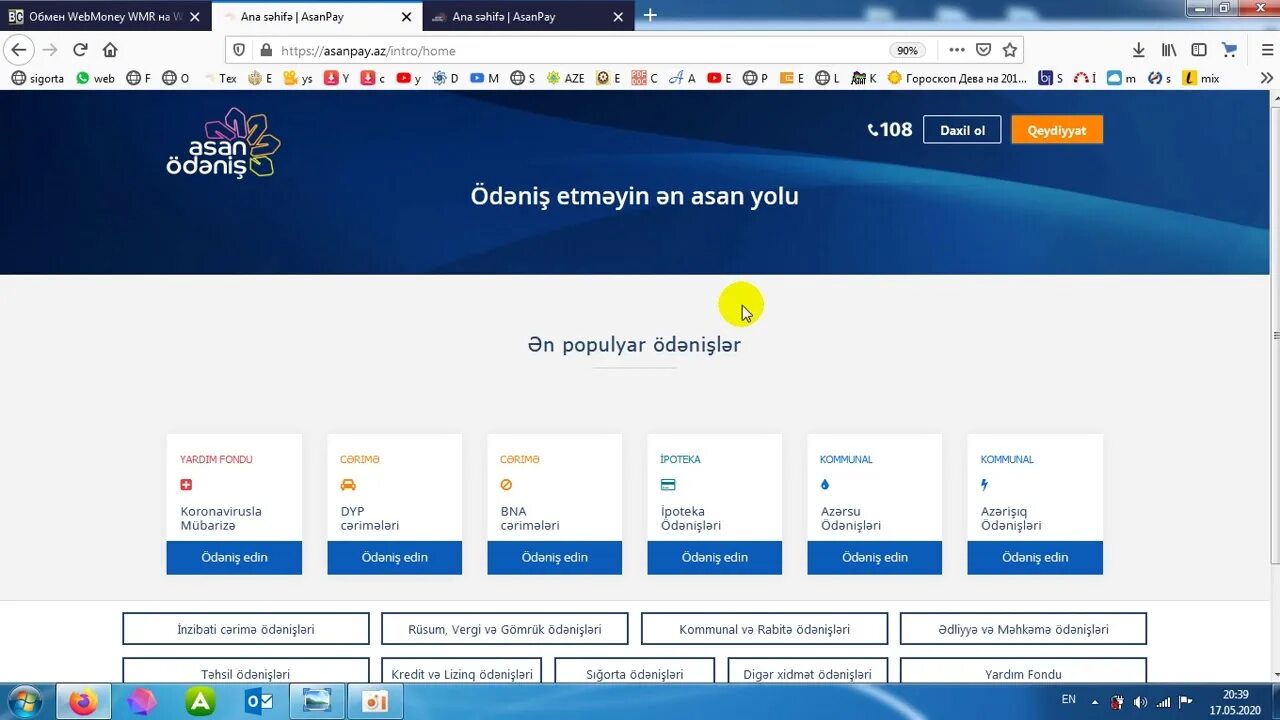
Task: Click the tracking protection shield icon
Action: pyautogui.click(x=239, y=50)
